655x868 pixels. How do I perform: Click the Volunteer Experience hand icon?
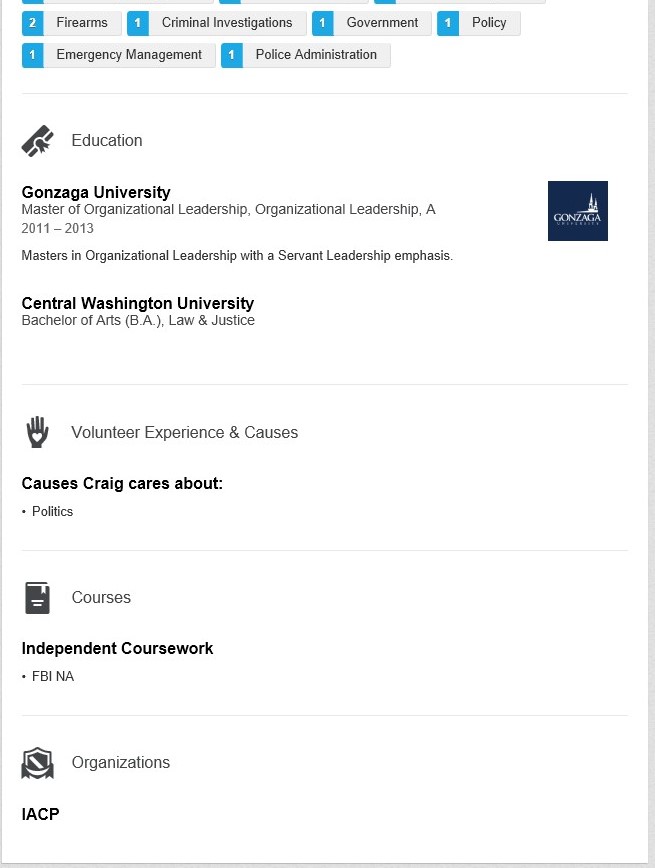click(37, 432)
